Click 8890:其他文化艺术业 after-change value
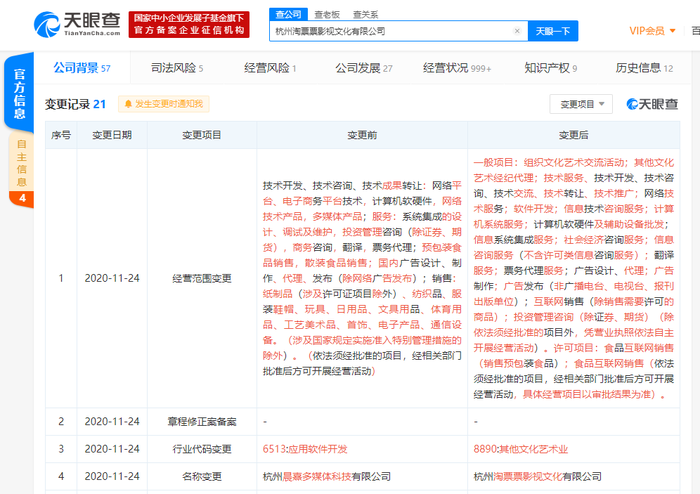Screen dimensions: 700x494 pos(521,449)
